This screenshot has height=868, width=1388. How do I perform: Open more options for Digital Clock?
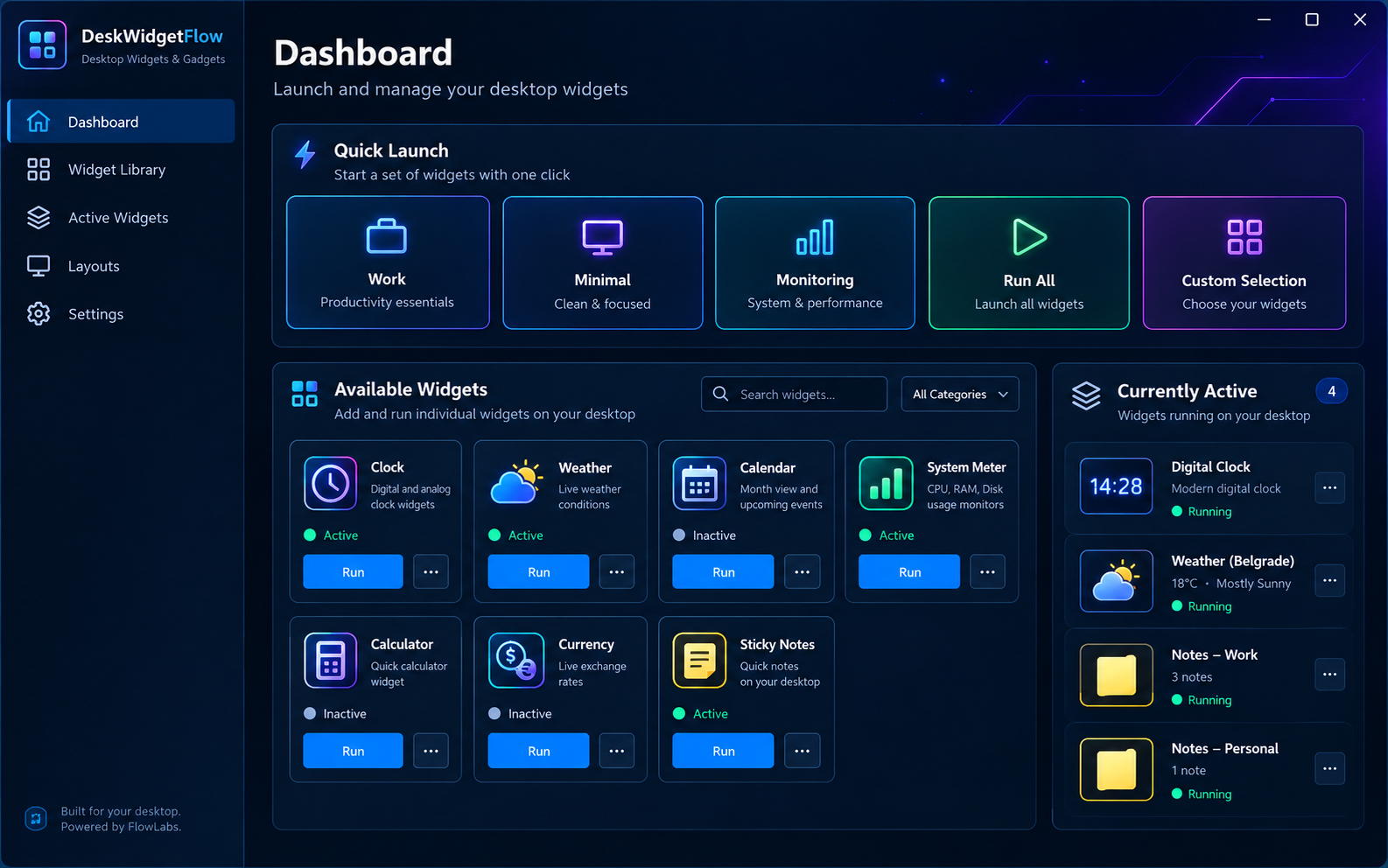(1329, 487)
